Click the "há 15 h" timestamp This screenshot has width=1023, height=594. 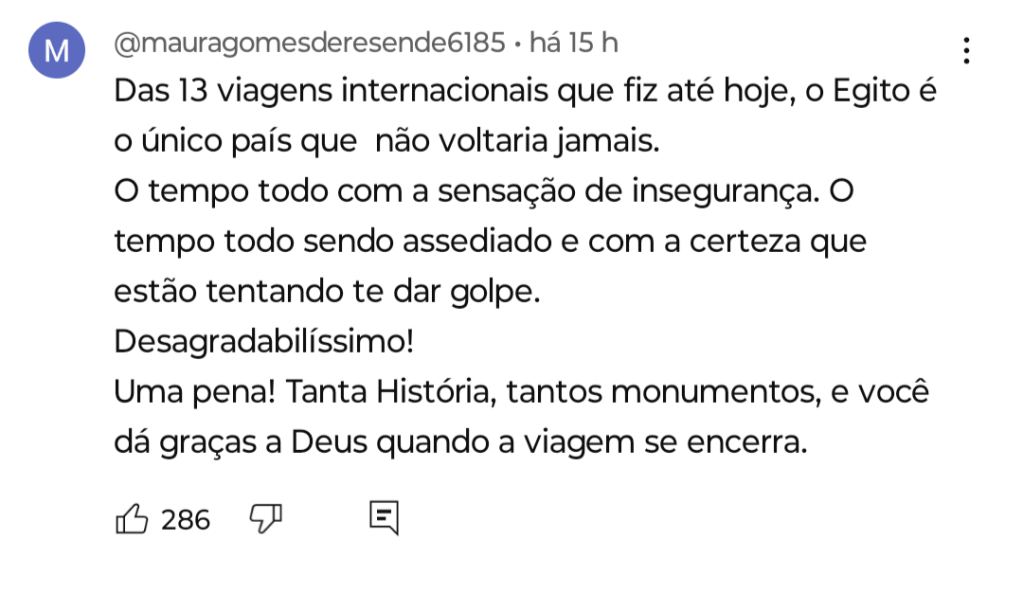[573, 43]
